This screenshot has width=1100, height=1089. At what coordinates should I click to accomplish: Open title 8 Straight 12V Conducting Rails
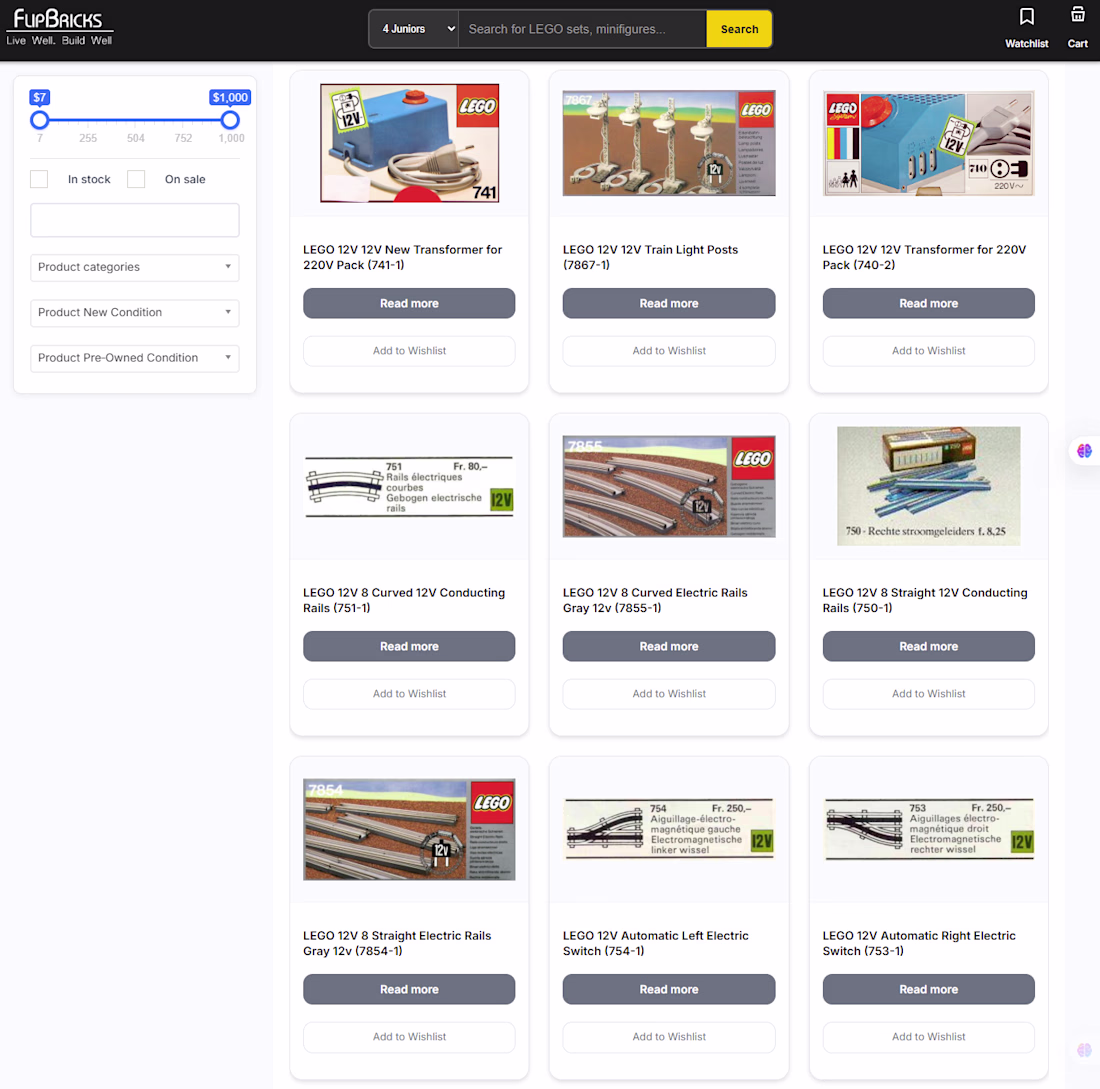pos(925,600)
